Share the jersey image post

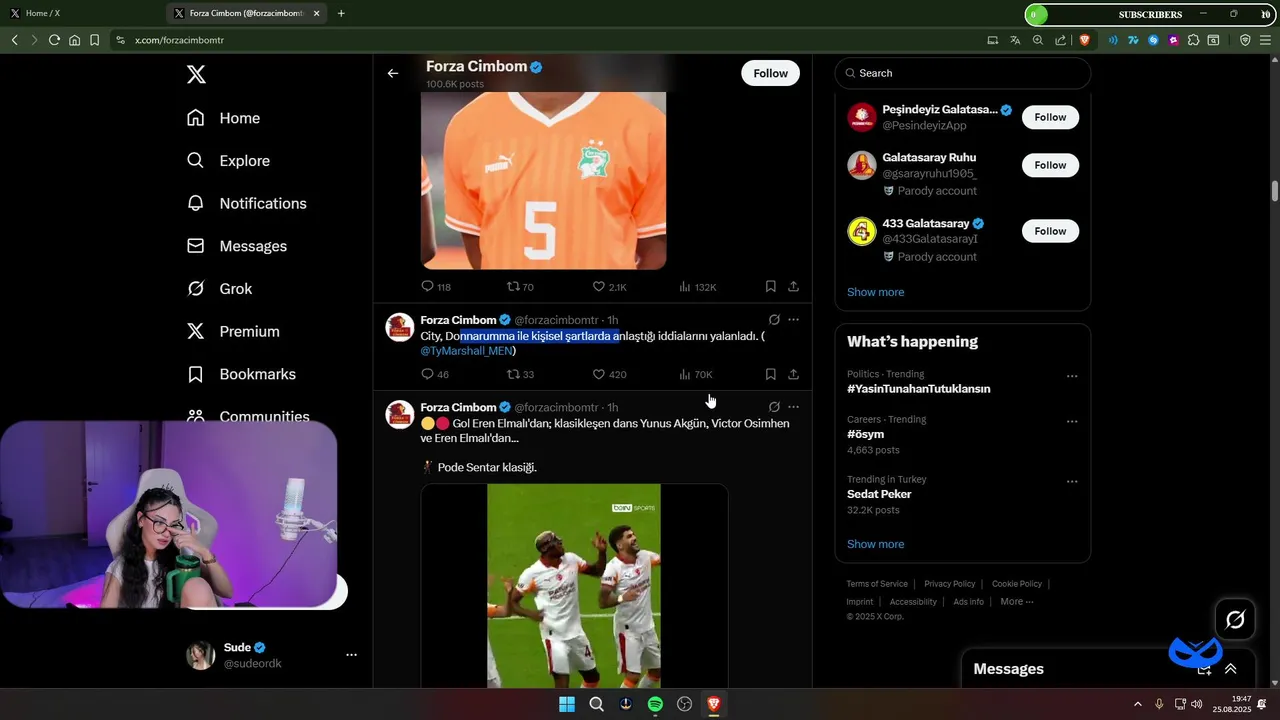pyautogui.click(x=793, y=287)
